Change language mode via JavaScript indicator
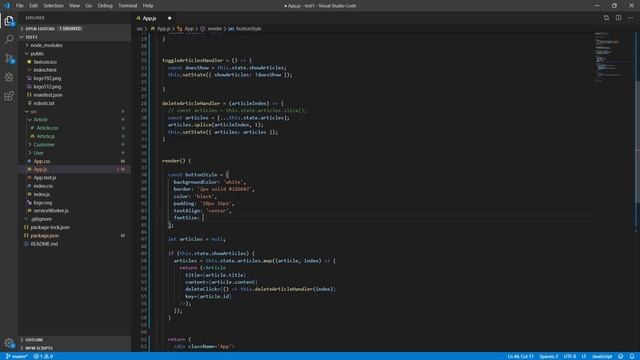Screen dimensions: 640x360 (x=602, y=356)
